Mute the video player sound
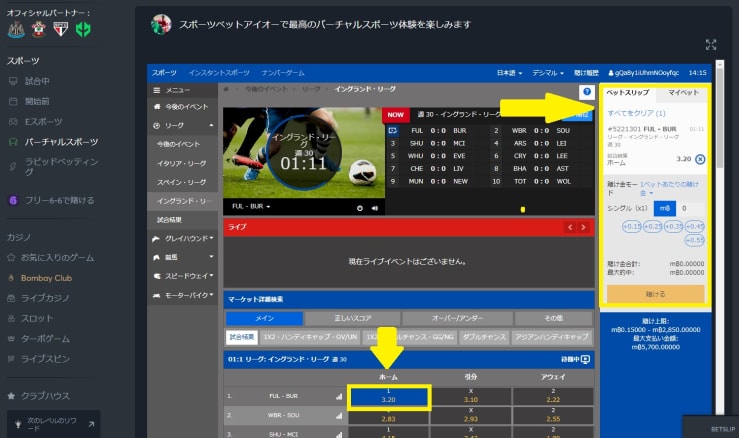 375,208
